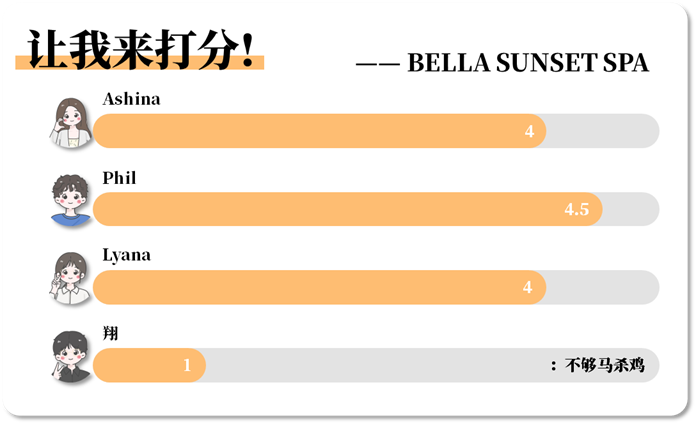Click the grey remainder of Lyana's bar
Screen dimensions: 696x424
pyautogui.click(x=603, y=287)
